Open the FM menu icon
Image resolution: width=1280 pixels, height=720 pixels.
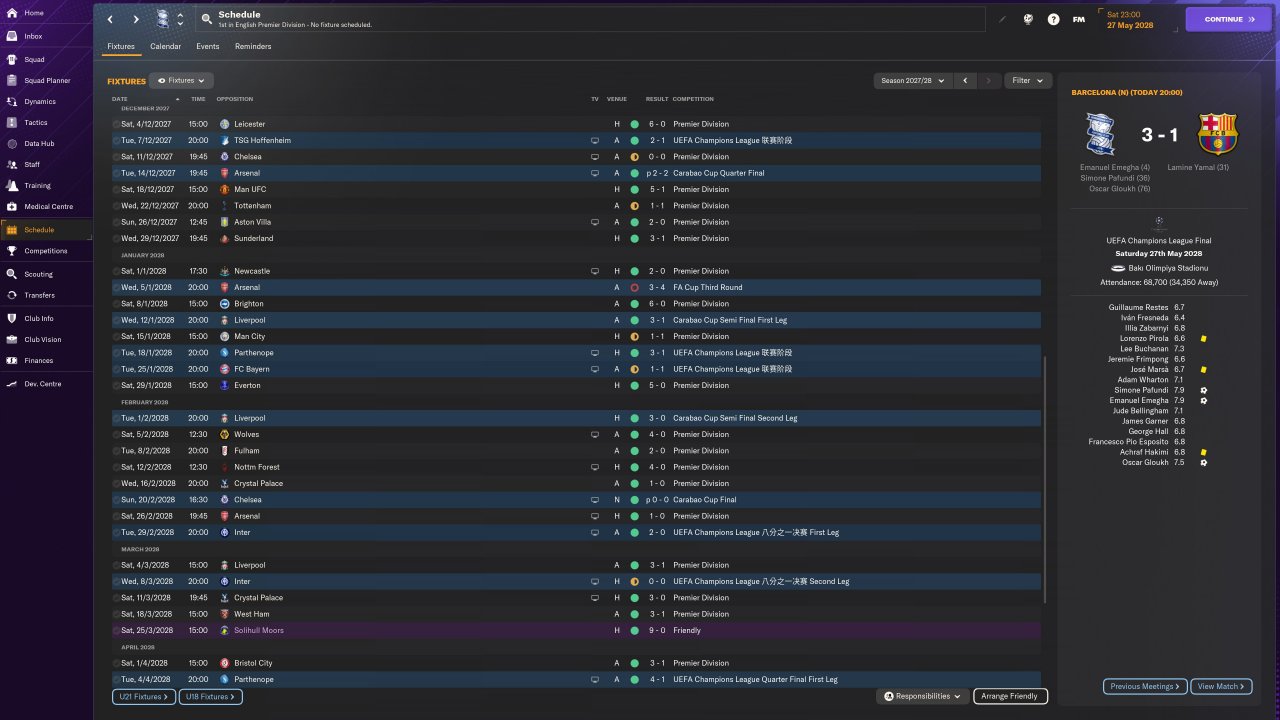coord(1079,19)
